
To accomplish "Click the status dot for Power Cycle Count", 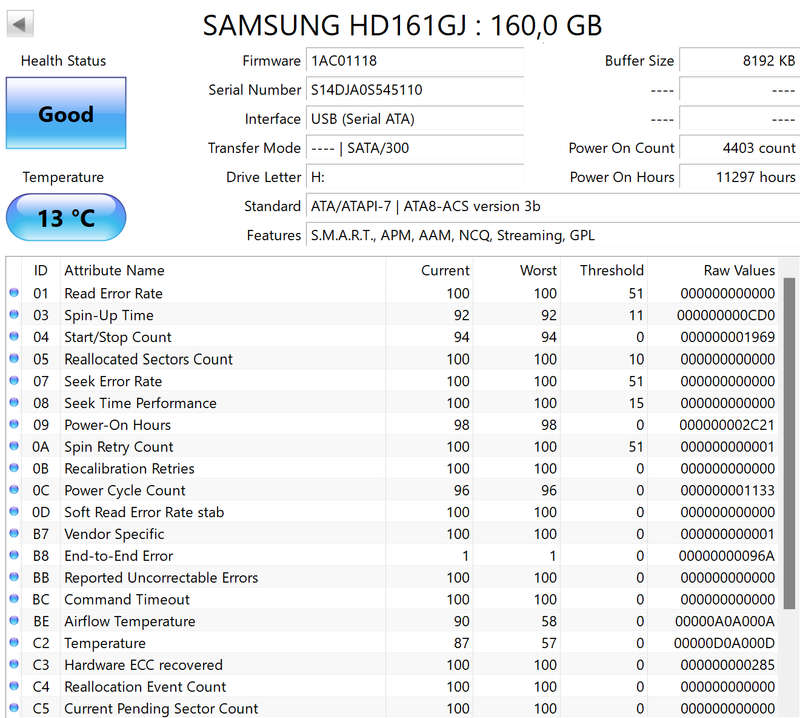I will 14,490.
